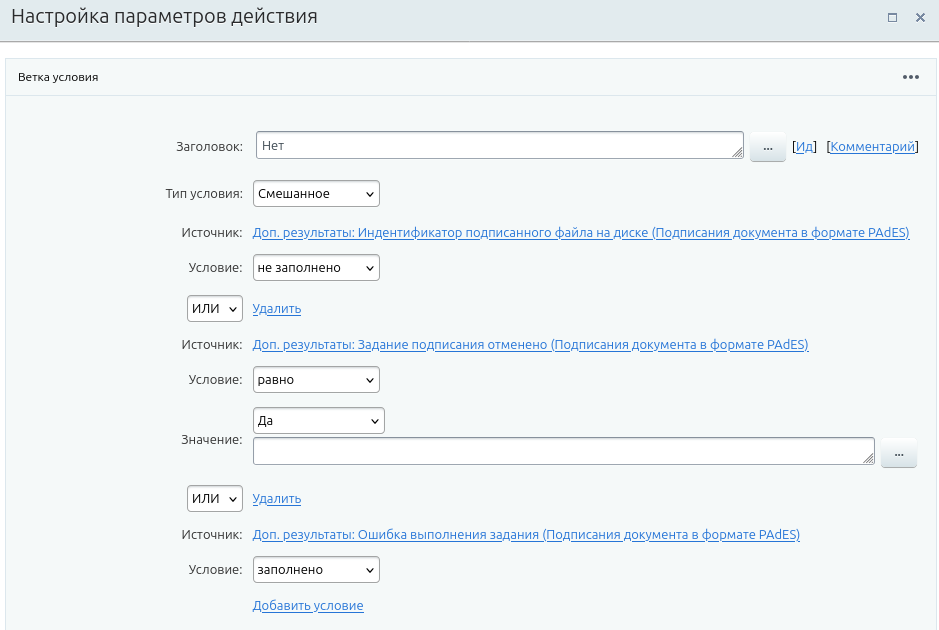The image size is (939, 630).
Task: Click source link Задание подписания отменено
Action: click(530, 345)
